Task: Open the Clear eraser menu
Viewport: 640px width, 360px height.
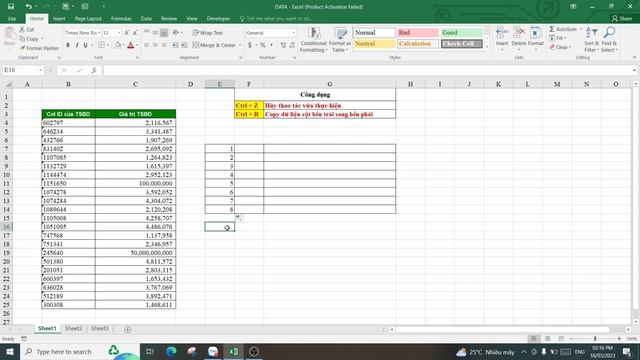Action: click(560, 47)
